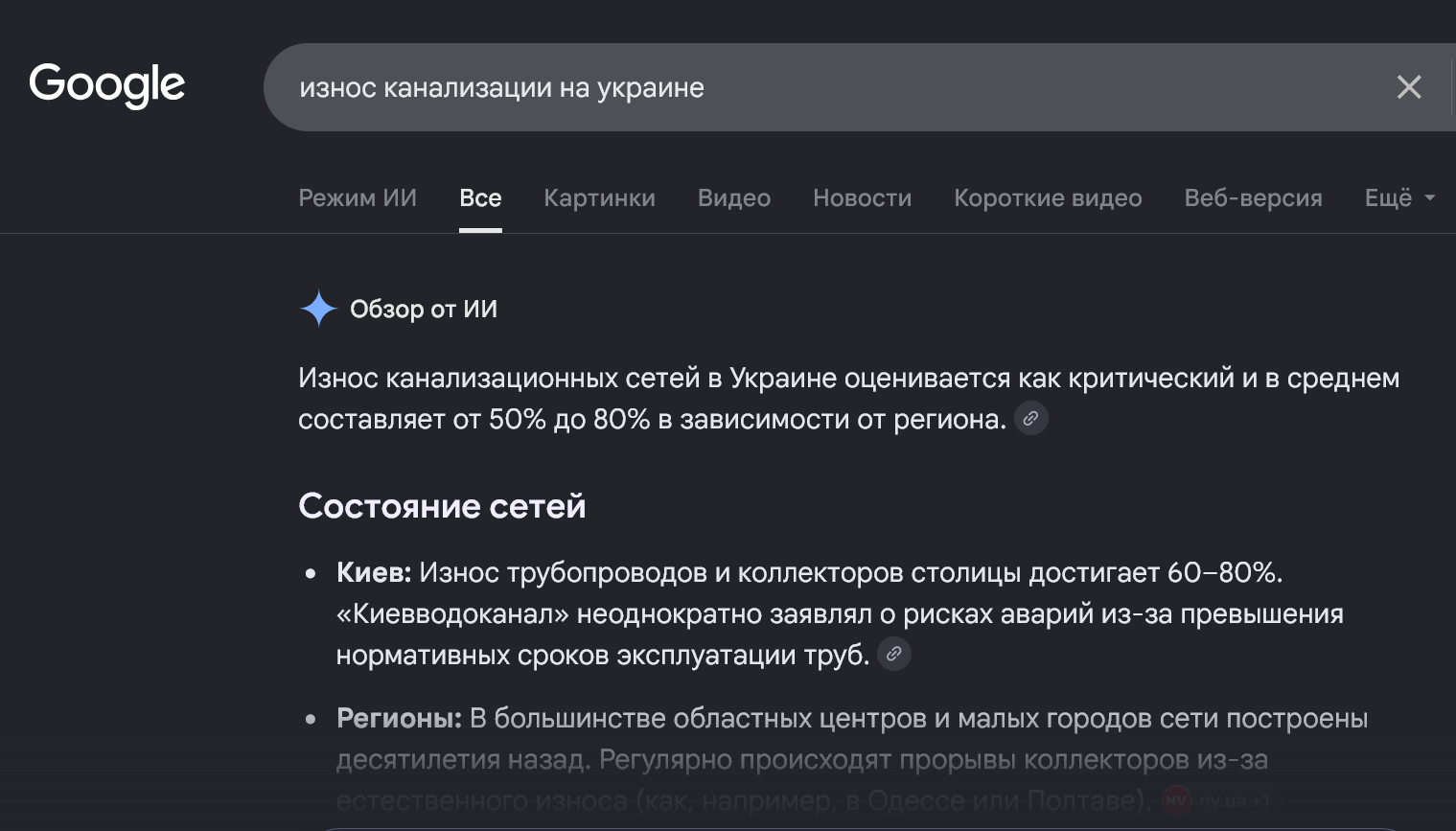Click the blue AI overview sparkle icon
This screenshot has height=831, width=1456.
tap(318, 309)
